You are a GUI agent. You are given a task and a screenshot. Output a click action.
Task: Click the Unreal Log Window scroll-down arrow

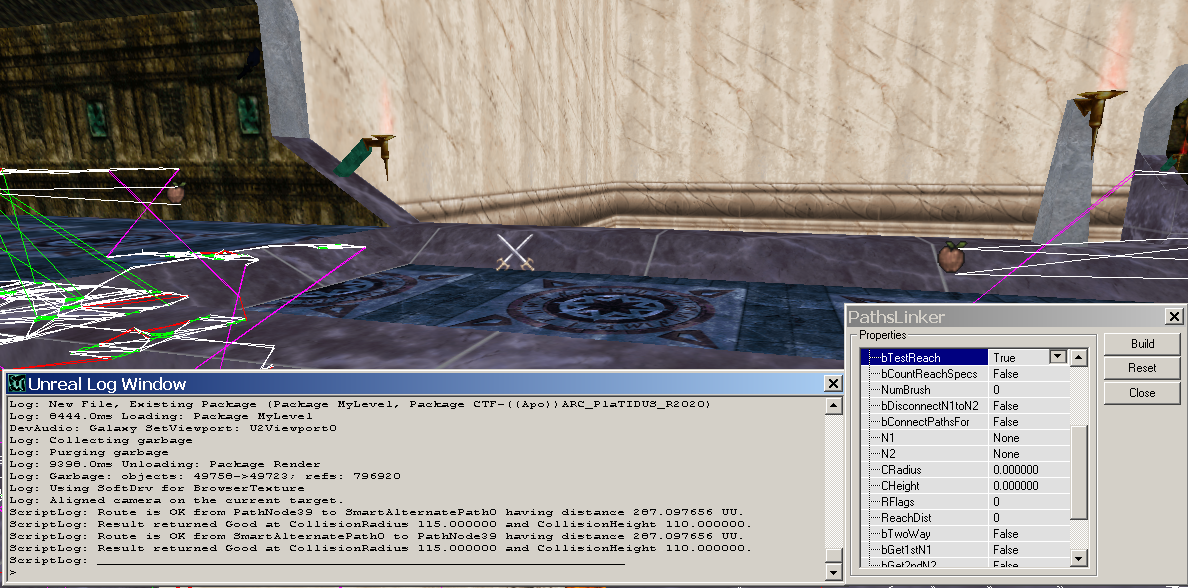click(x=833, y=572)
